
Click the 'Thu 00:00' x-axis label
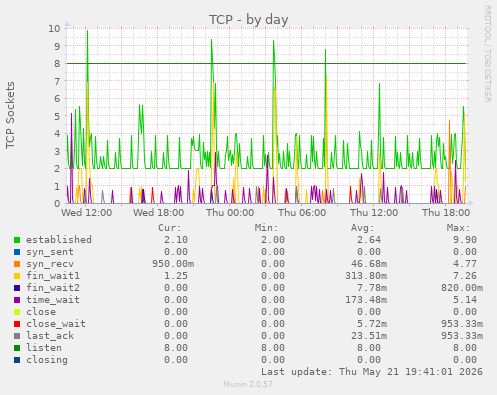click(x=230, y=213)
